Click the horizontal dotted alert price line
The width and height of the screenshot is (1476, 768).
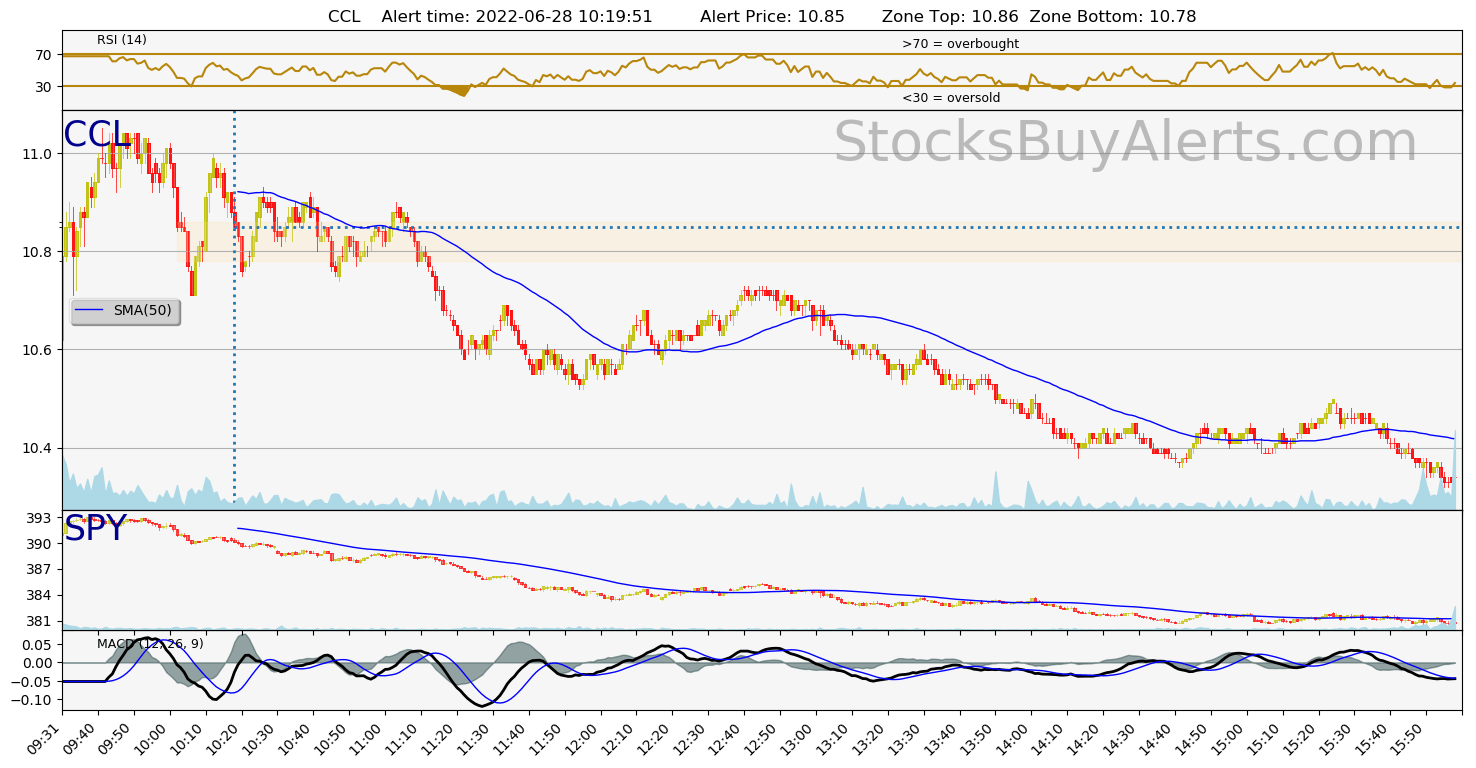tap(847, 227)
